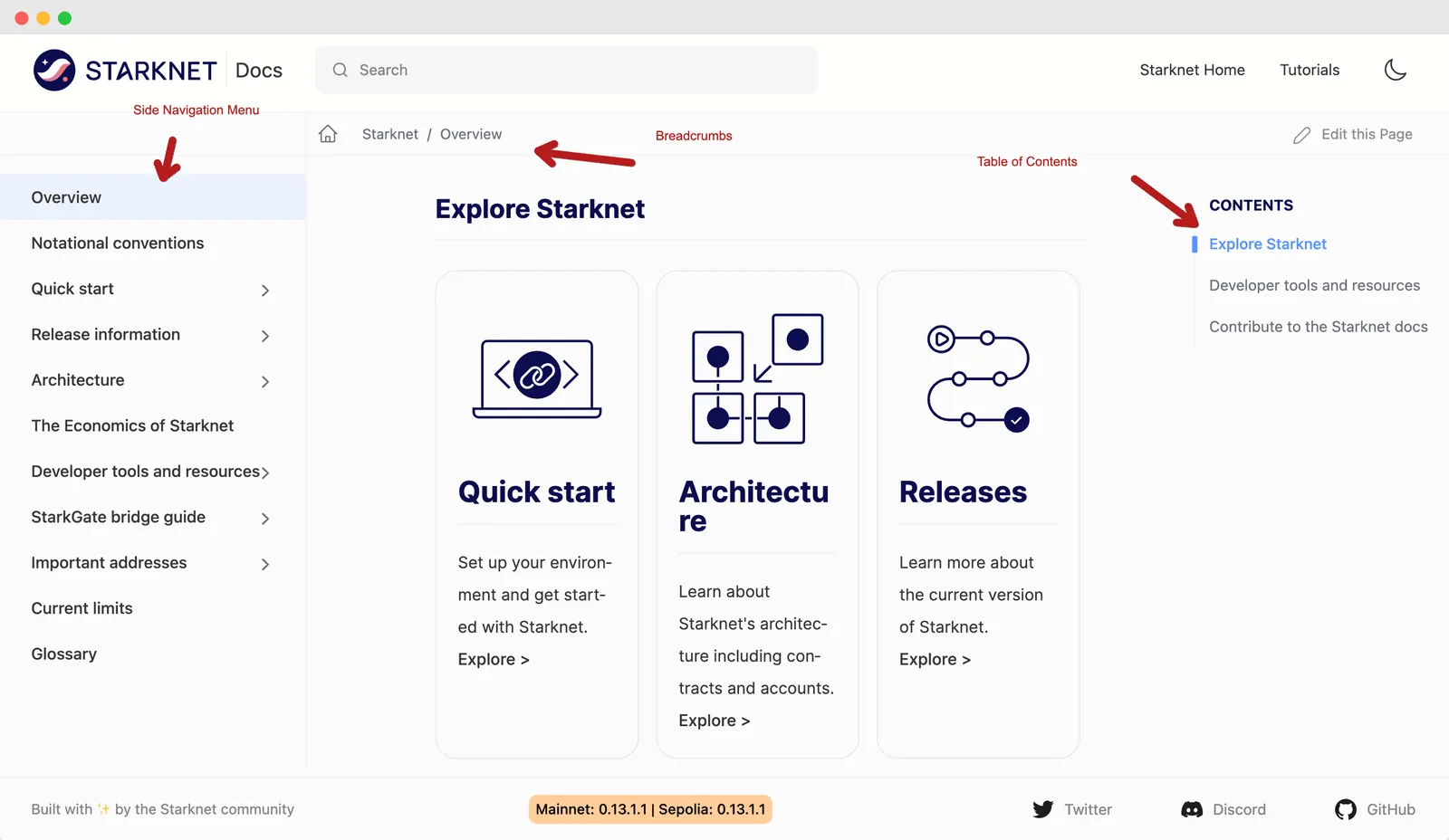Open Tutorials from the top navigation
Image resolution: width=1449 pixels, height=840 pixels.
click(x=1310, y=70)
